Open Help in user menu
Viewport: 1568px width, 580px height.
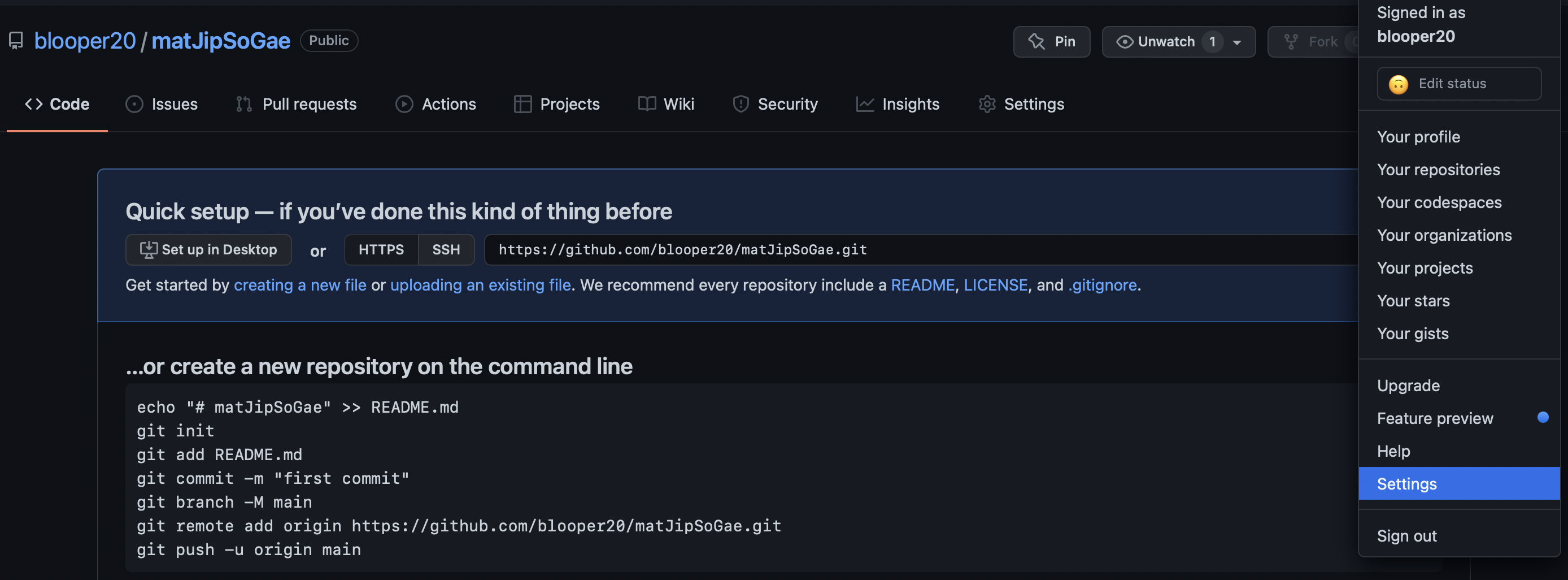1459,452
